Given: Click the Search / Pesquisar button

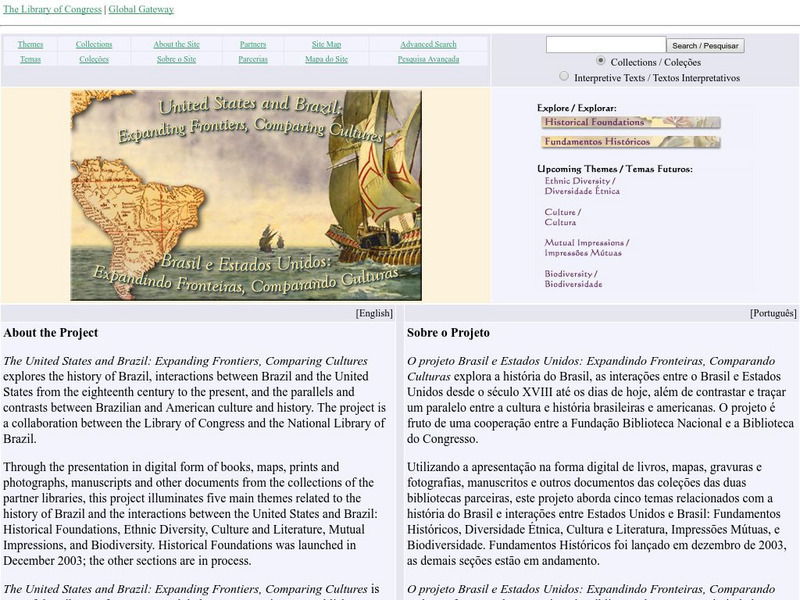Looking at the screenshot, I should coord(704,44).
